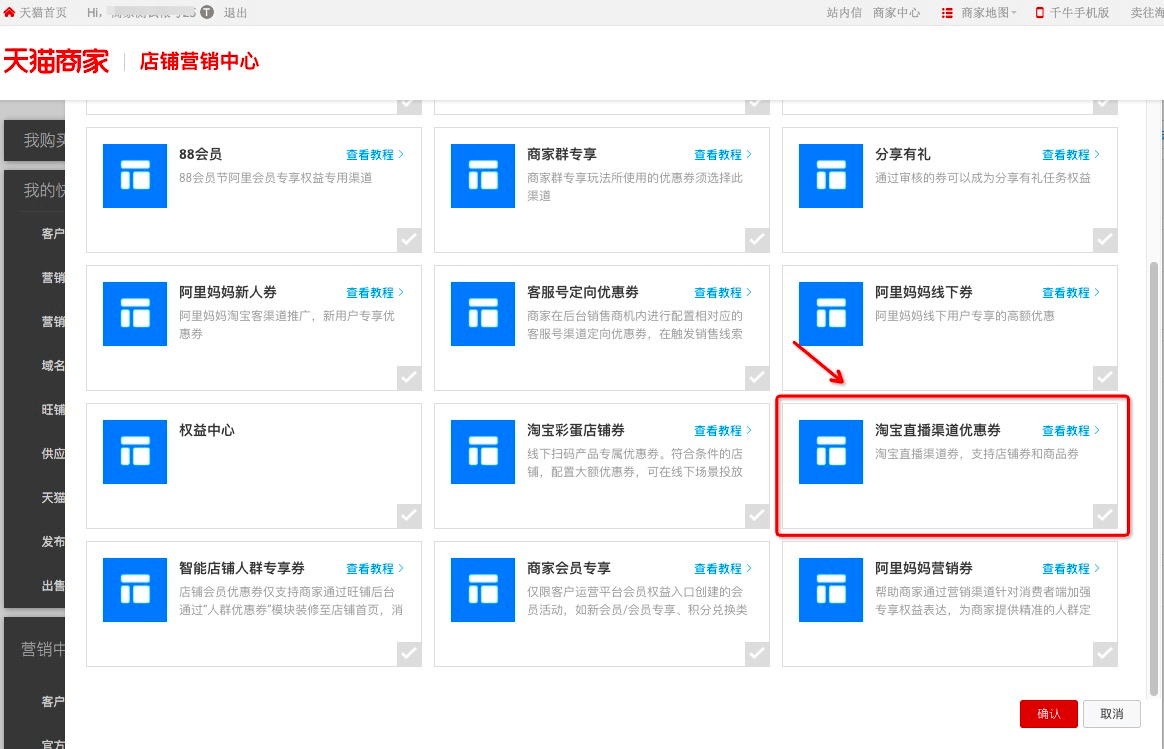Click the 分享有礼 card blue icon
This screenshot has width=1164, height=749.
tap(831, 176)
